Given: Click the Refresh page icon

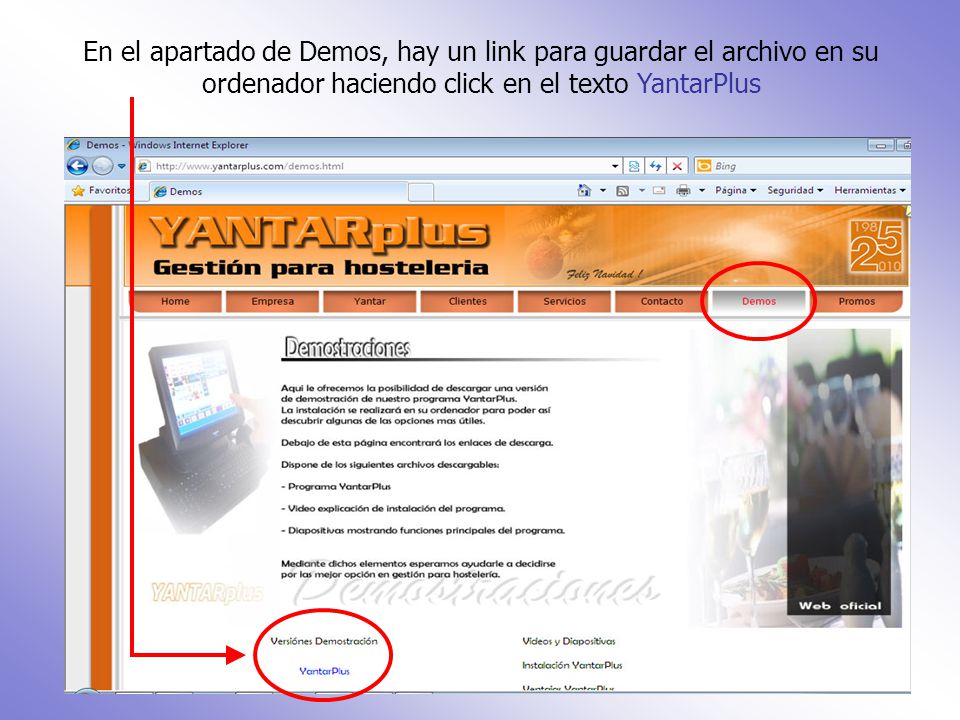Looking at the screenshot, I should pos(656,166).
